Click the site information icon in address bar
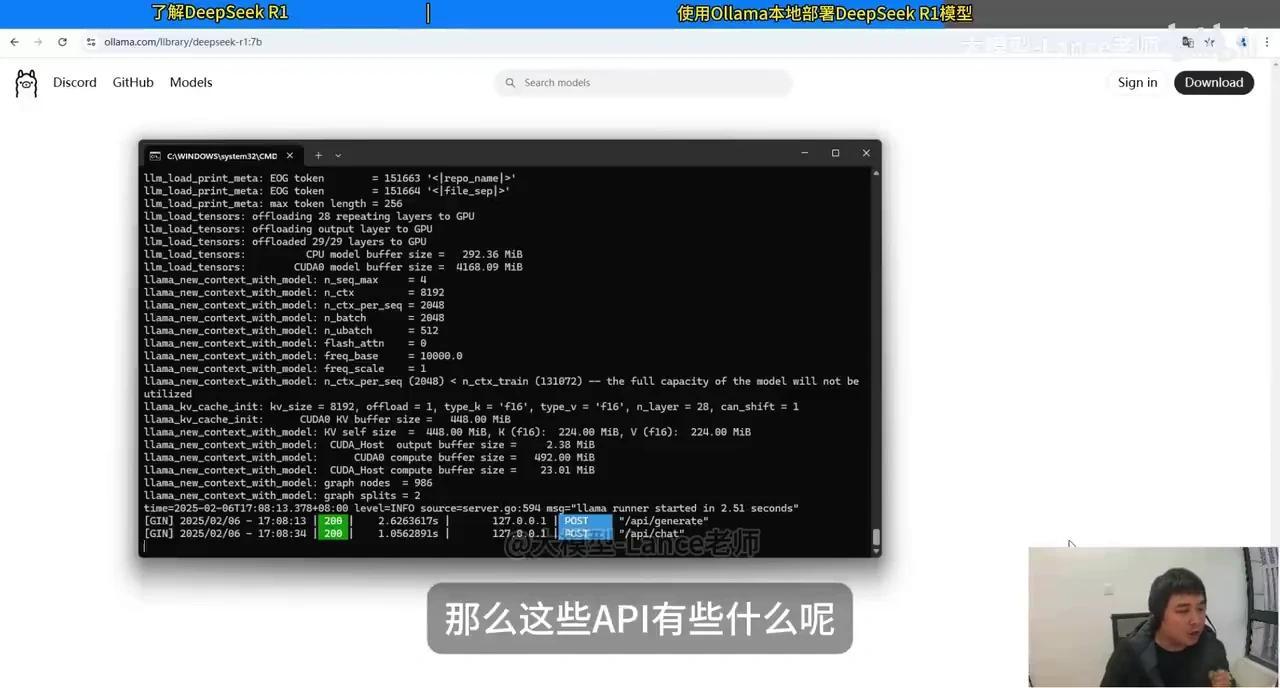 click(x=90, y=42)
